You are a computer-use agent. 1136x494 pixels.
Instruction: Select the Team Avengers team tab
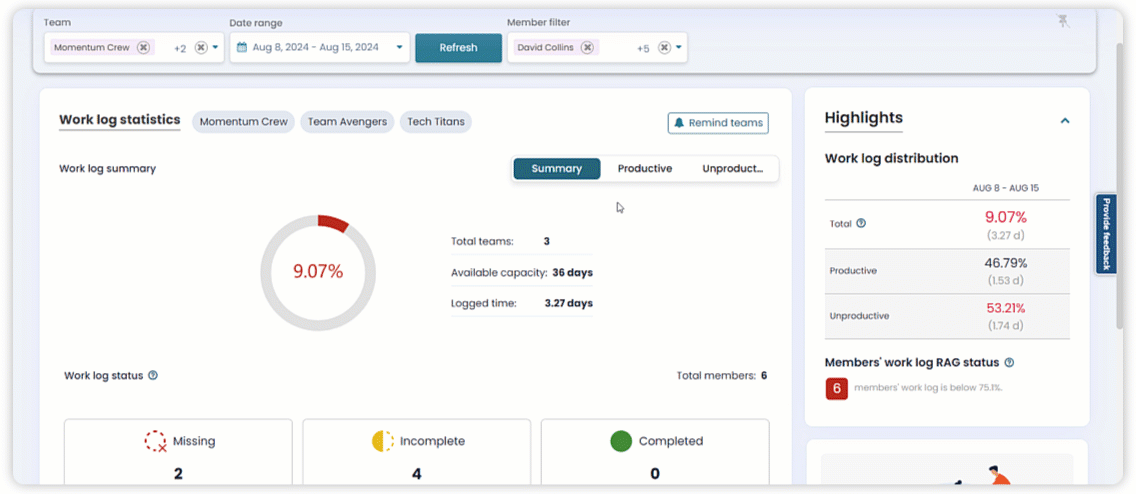coord(347,122)
